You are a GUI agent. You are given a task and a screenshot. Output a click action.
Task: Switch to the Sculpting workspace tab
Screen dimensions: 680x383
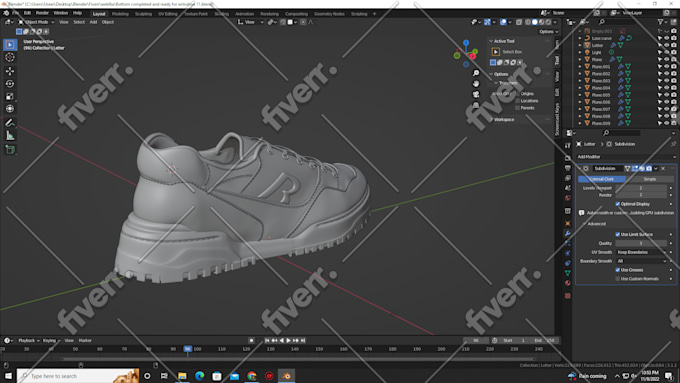143,14
